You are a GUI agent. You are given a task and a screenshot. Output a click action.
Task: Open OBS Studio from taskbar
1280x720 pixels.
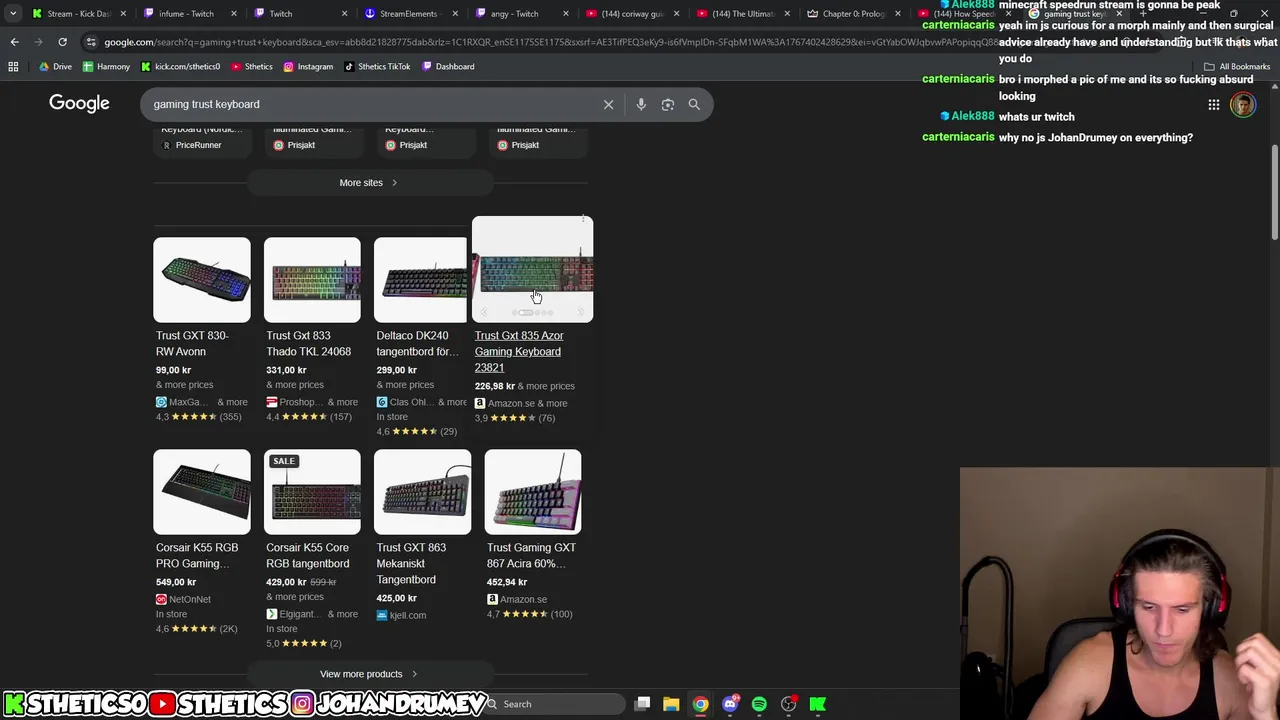(789, 704)
